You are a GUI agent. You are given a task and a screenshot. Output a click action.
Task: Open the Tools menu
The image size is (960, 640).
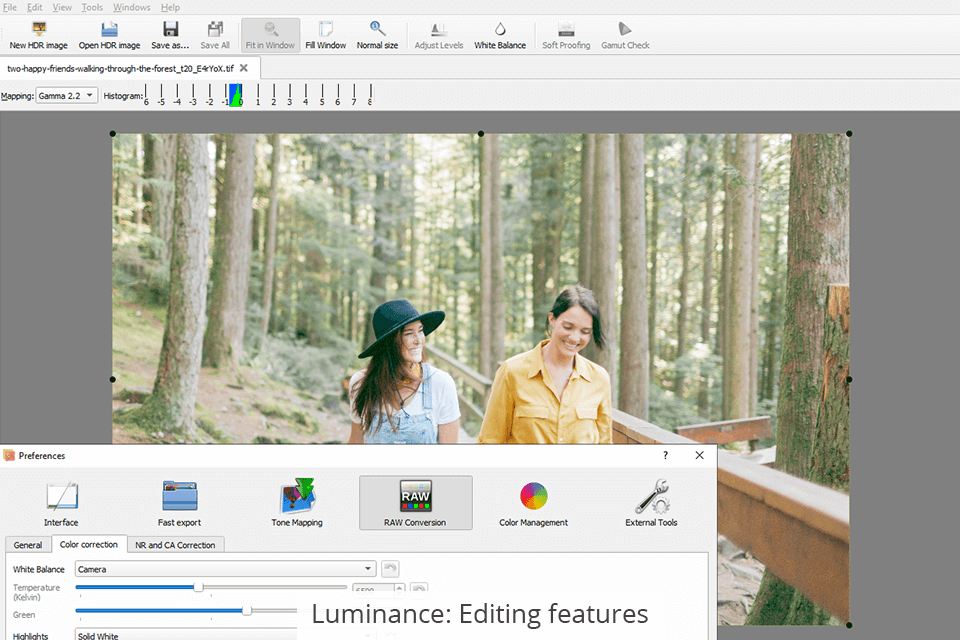point(92,7)
